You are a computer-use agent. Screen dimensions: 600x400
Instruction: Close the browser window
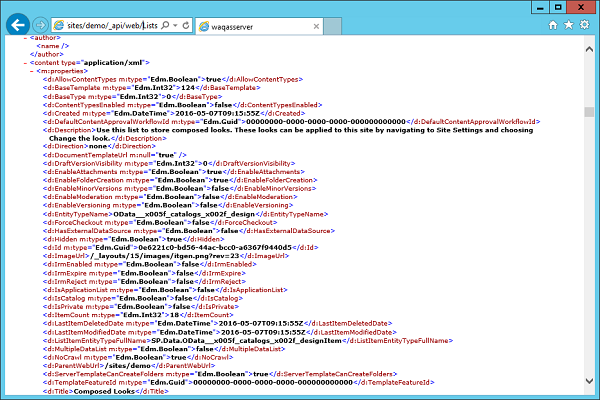581,7
